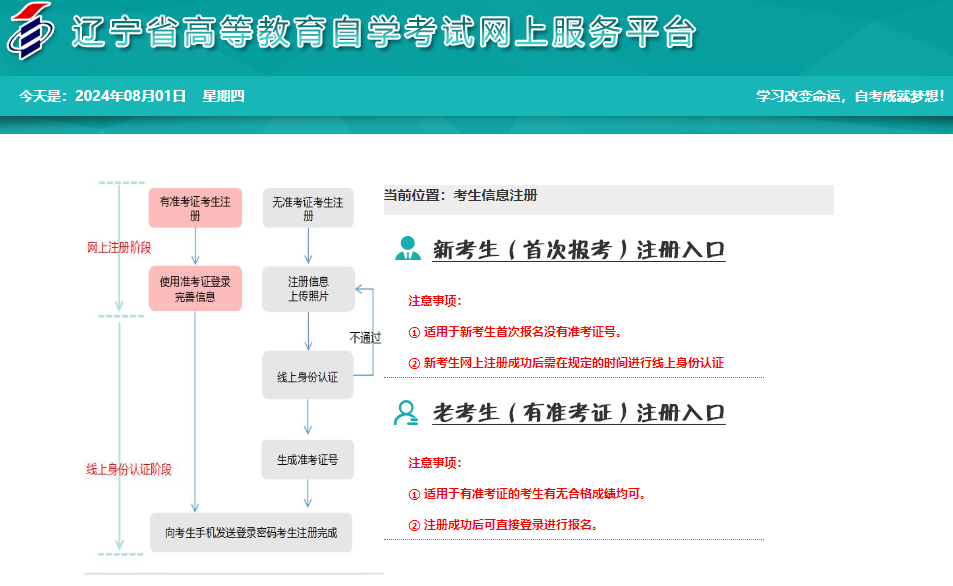Click the 有准考证考生注册 flowchart box
The width and height of the screenshot is (953, 586).
[x=195, y=208]
